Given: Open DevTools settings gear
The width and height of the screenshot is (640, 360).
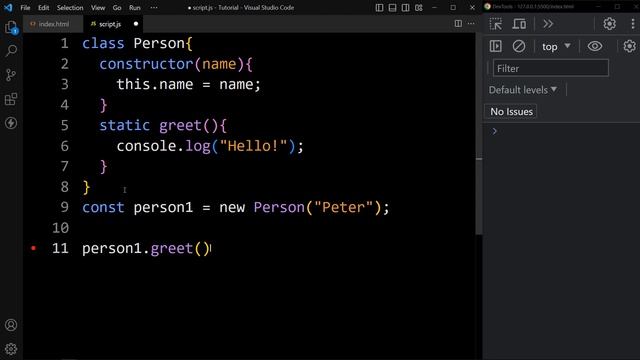Looking at the screenshot, I should click(609, 24).
